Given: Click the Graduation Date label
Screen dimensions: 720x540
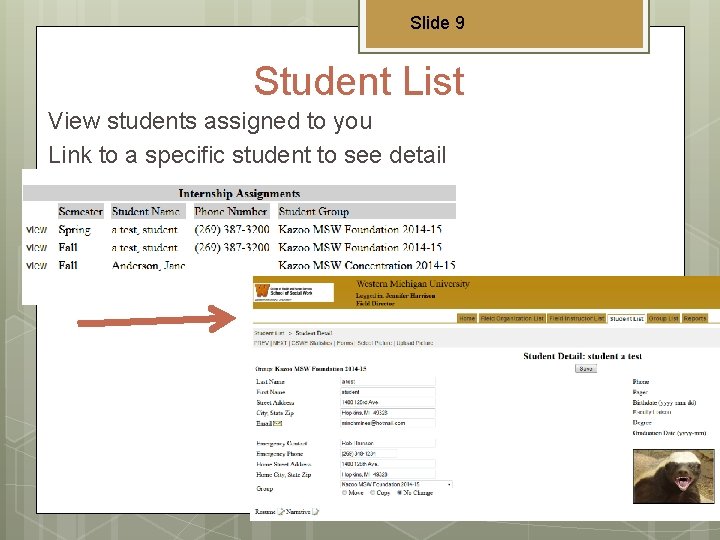Looking at the screenshot, I should point(669,433).
